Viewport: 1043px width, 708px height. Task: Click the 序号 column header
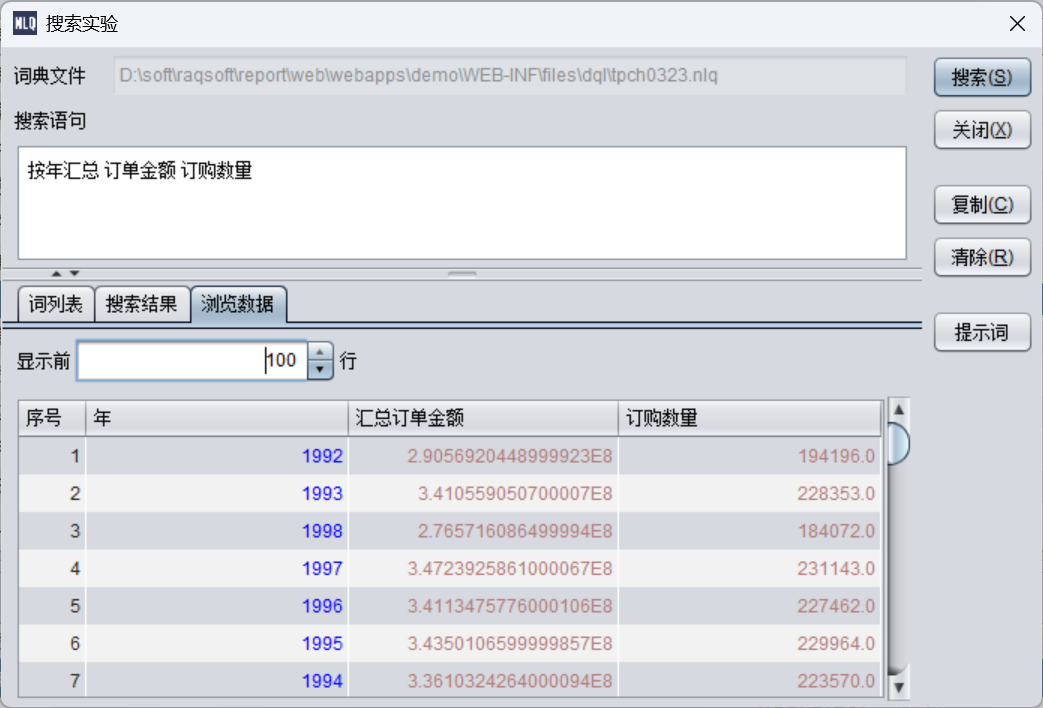point(52,418)
